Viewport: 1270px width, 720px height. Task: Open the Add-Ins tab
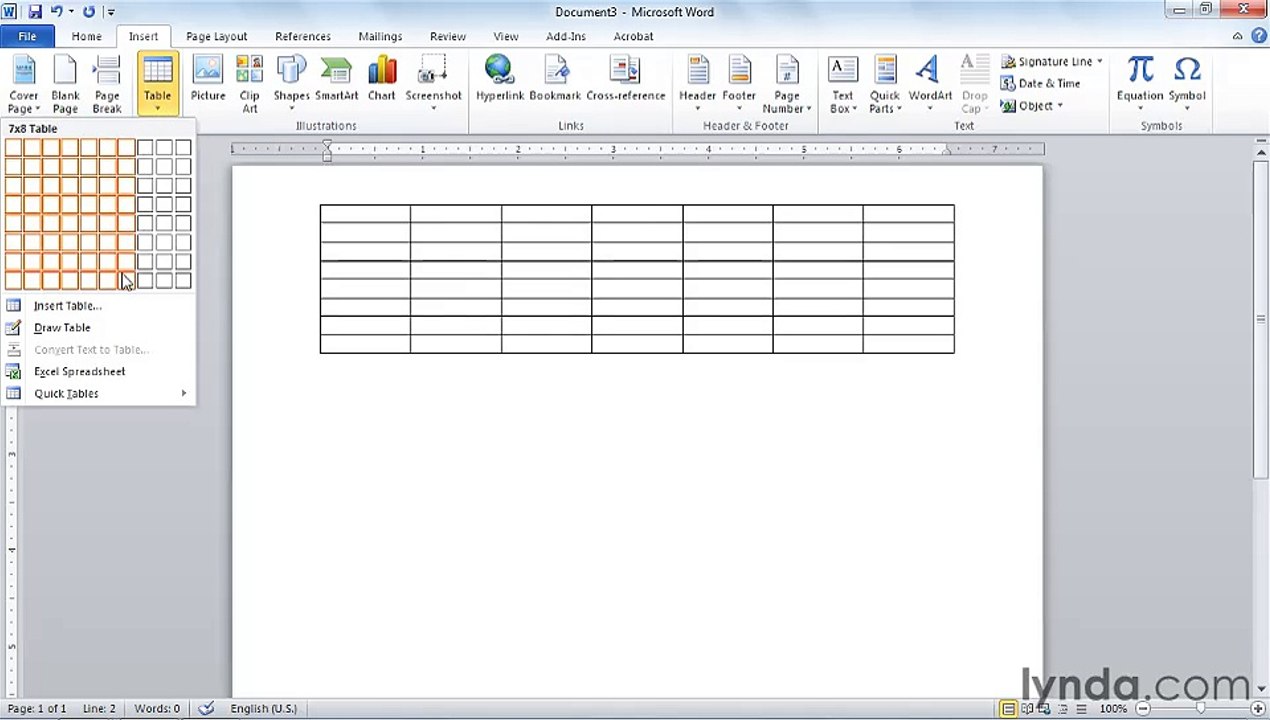566,36
